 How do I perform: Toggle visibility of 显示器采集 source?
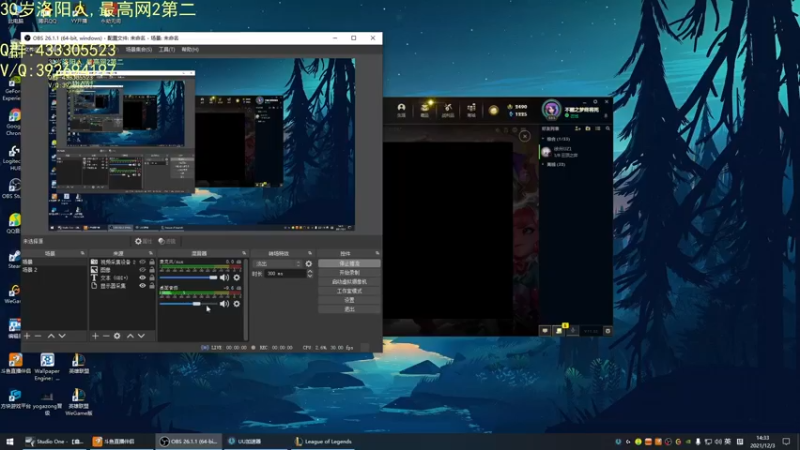142,286
